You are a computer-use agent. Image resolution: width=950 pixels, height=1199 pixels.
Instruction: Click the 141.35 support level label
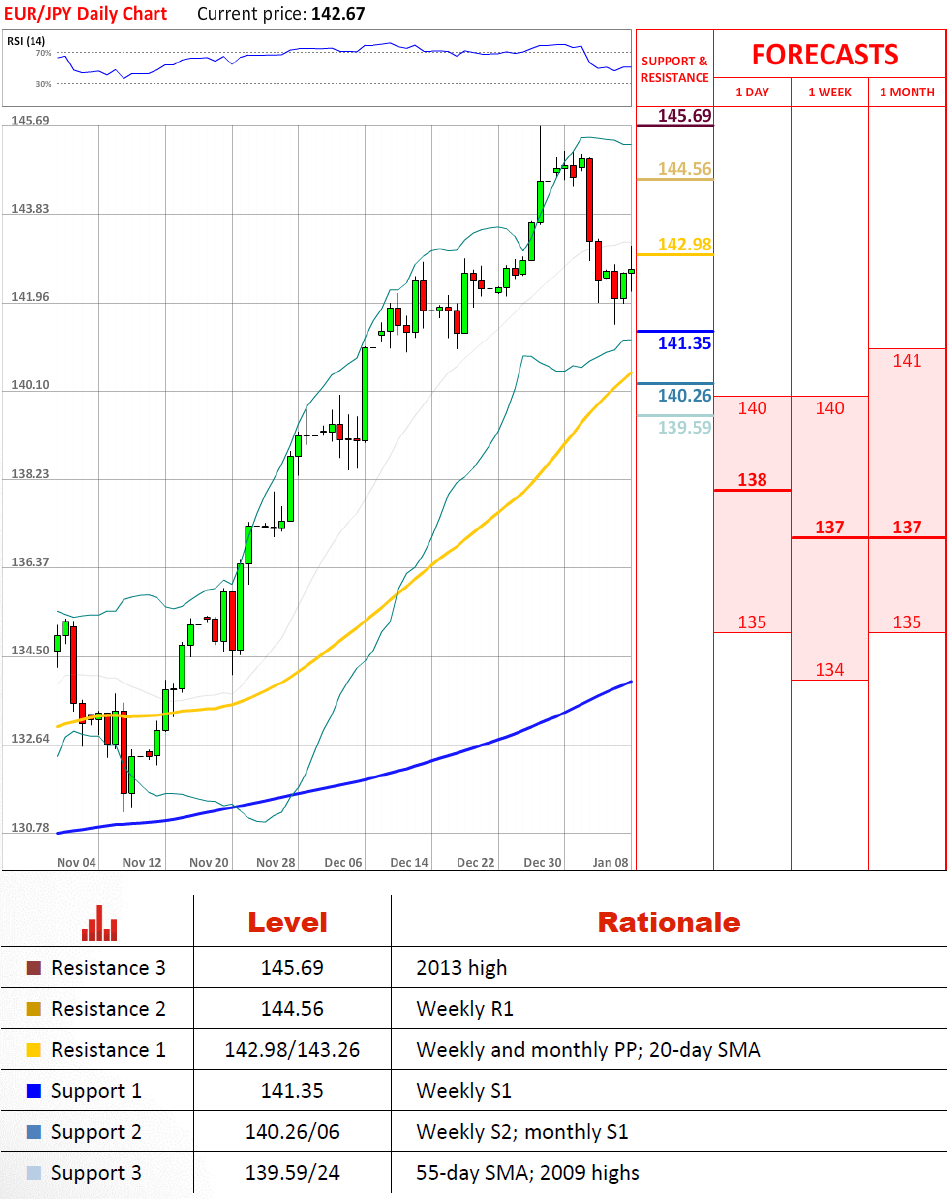click(x=685, y=343)
